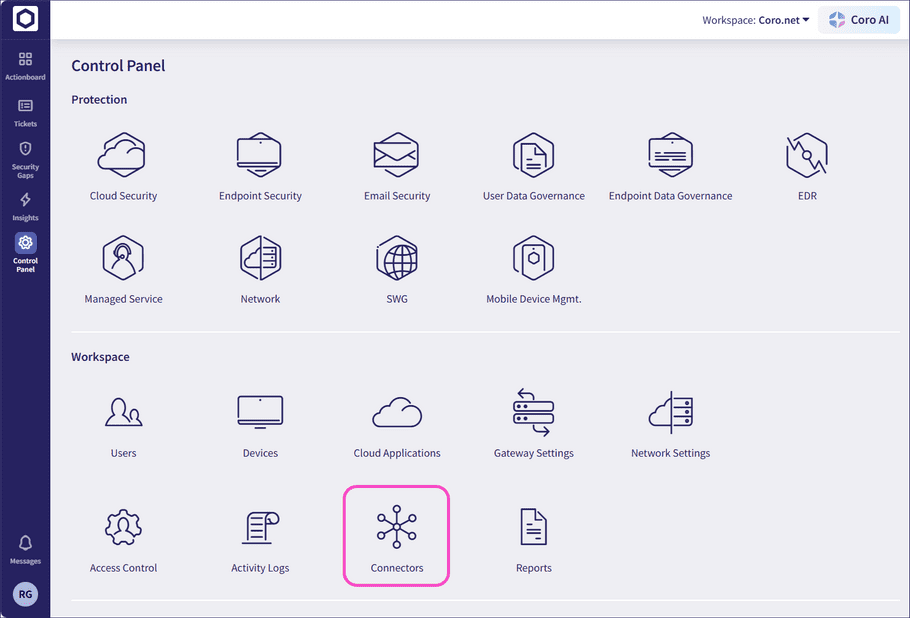
Task: Go to Actionboard in sidebar
Action: point(25,66)
